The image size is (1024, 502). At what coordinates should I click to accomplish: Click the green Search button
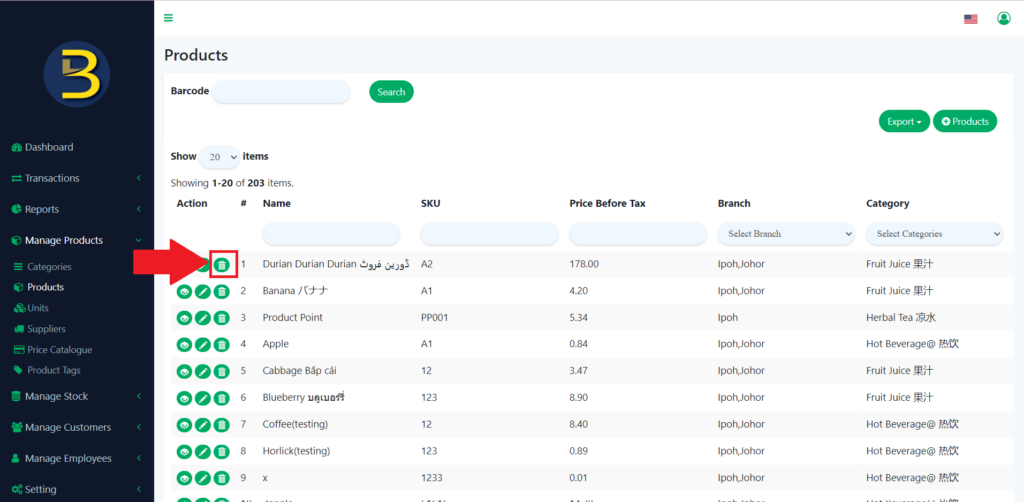pos(391,92)
